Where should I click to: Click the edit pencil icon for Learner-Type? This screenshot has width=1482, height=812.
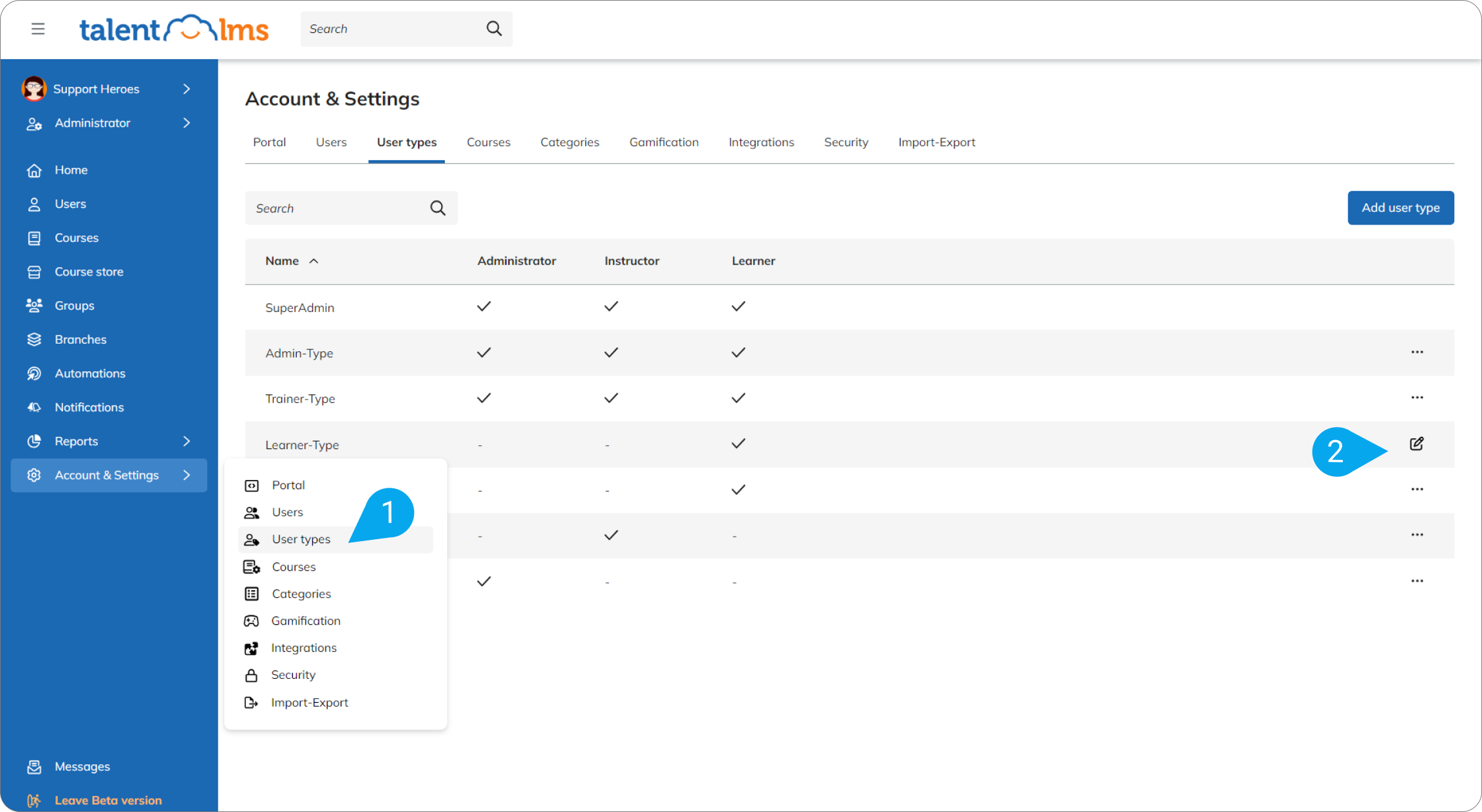(1416, 444)
